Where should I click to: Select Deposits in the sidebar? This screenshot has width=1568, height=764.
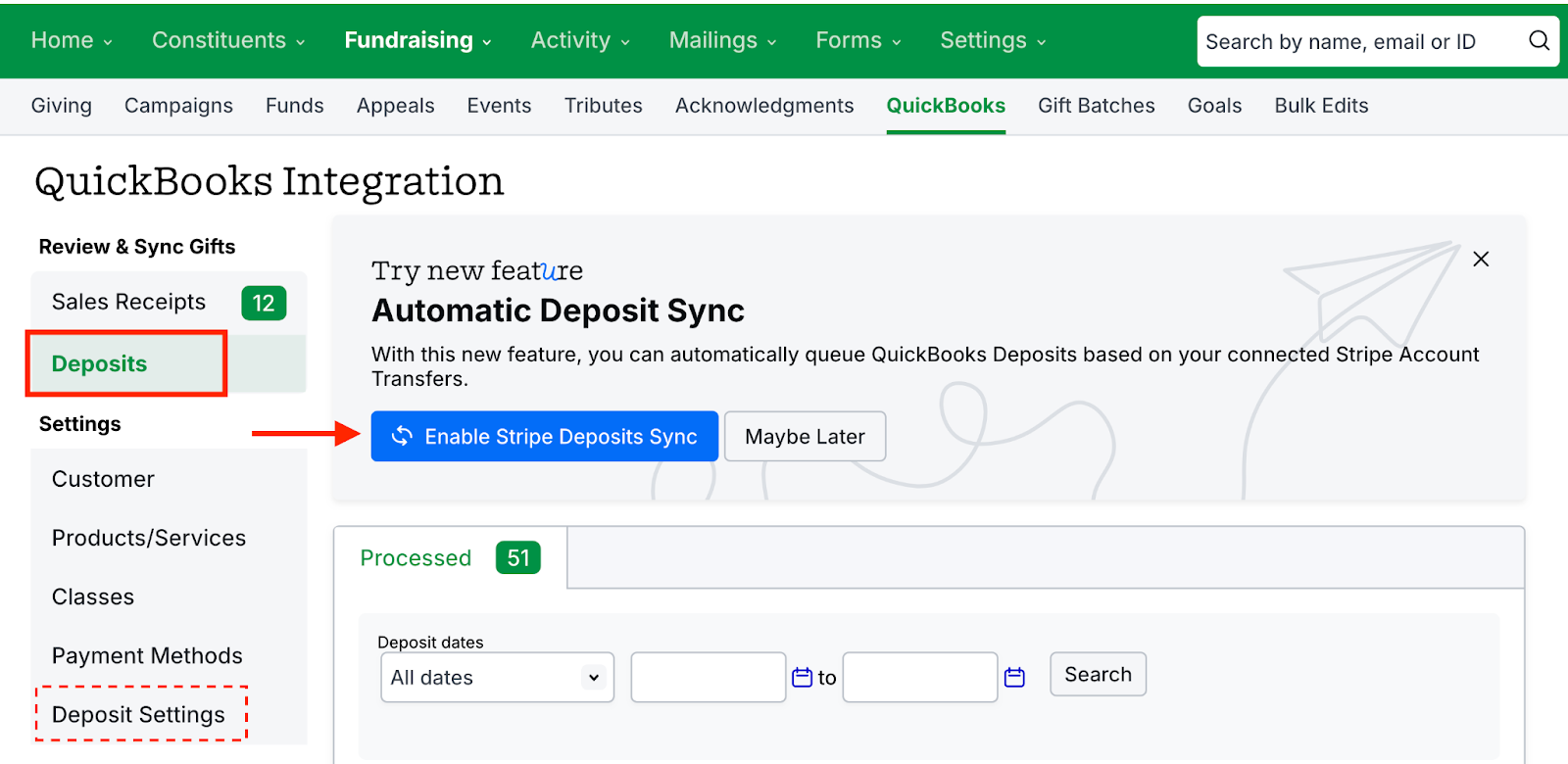(x=99, y=363)
